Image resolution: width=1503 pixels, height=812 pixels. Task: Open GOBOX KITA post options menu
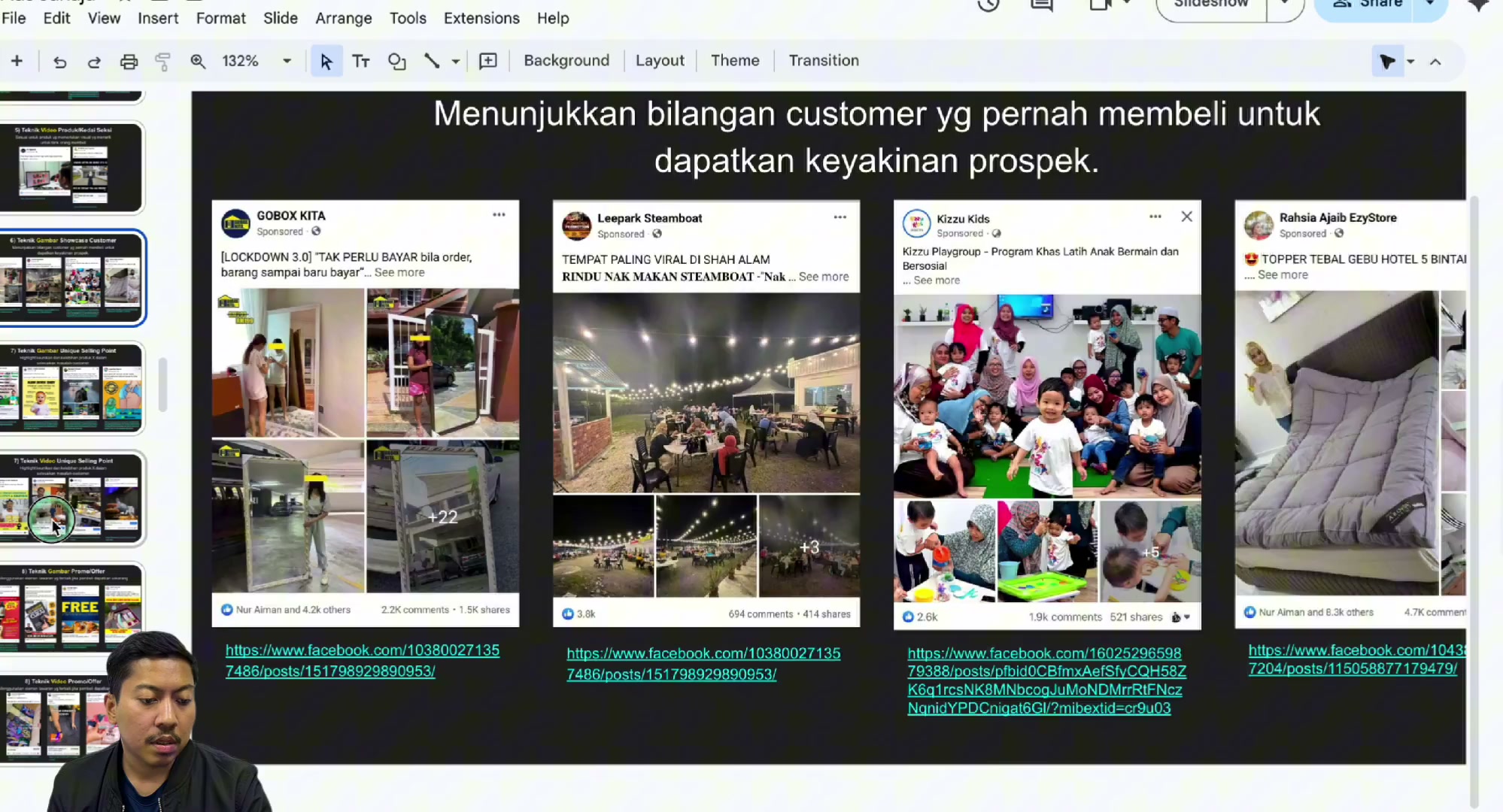(499, 215)
